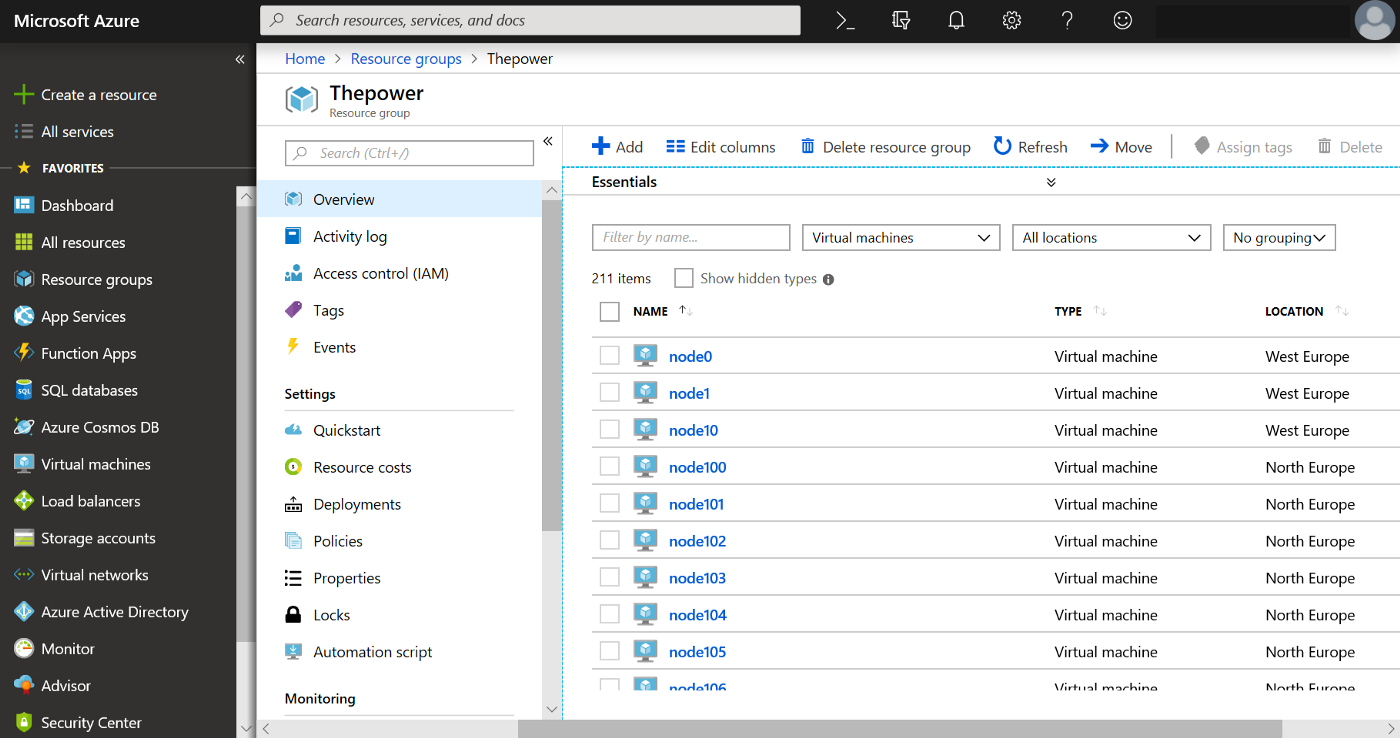1400x738 pixels.
Task: Click the Advisor icon
Action: 24,686
